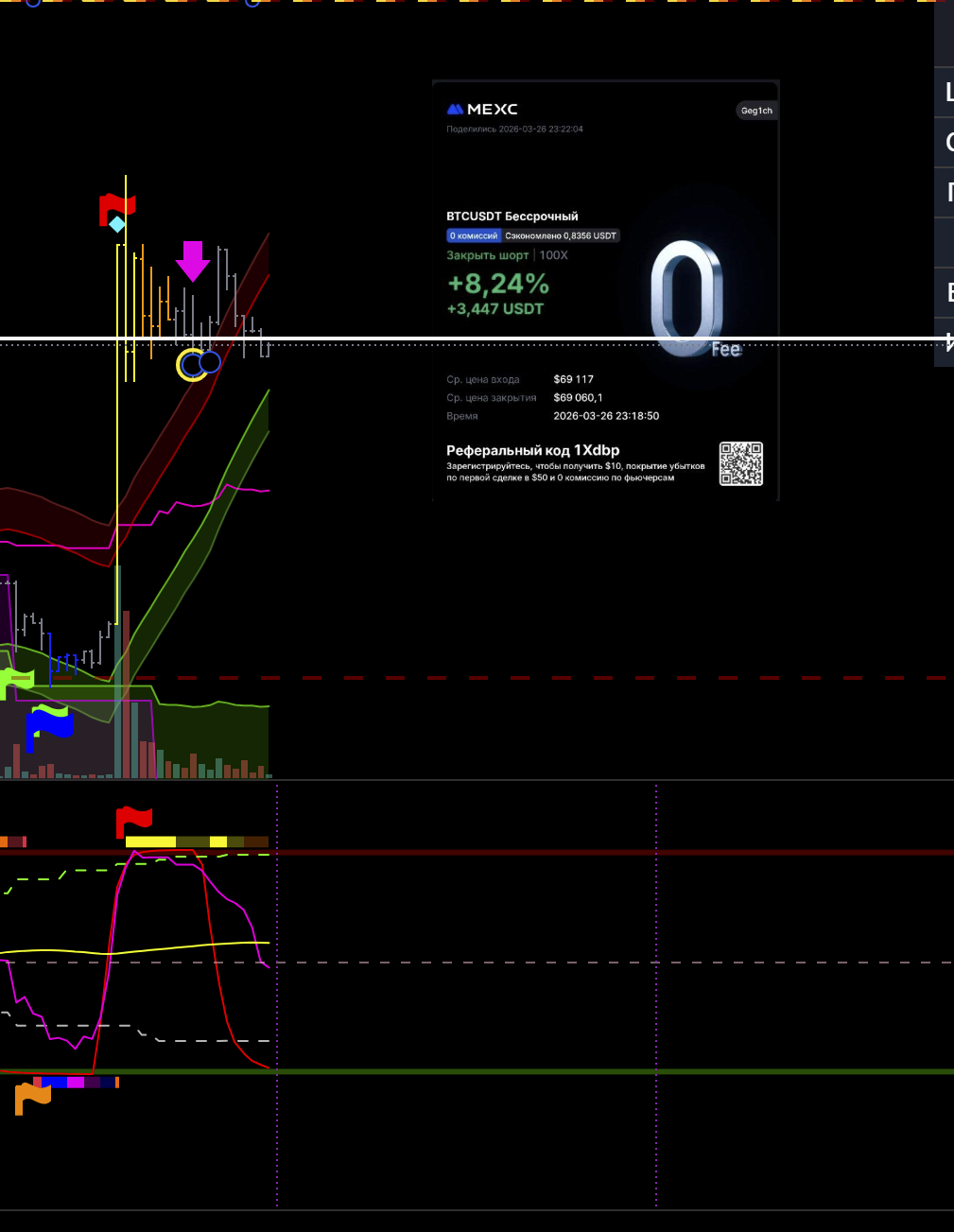Image resolution: width=954 pixels, height=1232 pixels.
Task: Click the magenta segment of the bottom color bar
Action: 76,1083
